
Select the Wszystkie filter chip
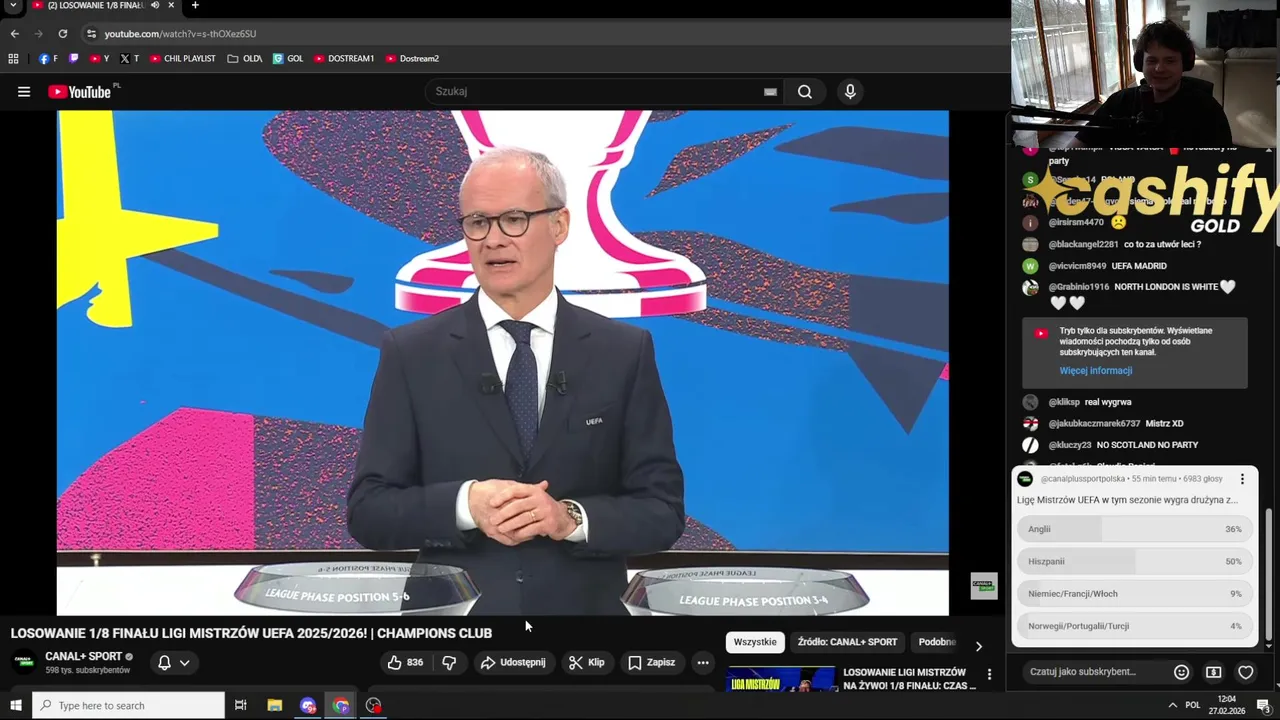(x=755, y=642)
